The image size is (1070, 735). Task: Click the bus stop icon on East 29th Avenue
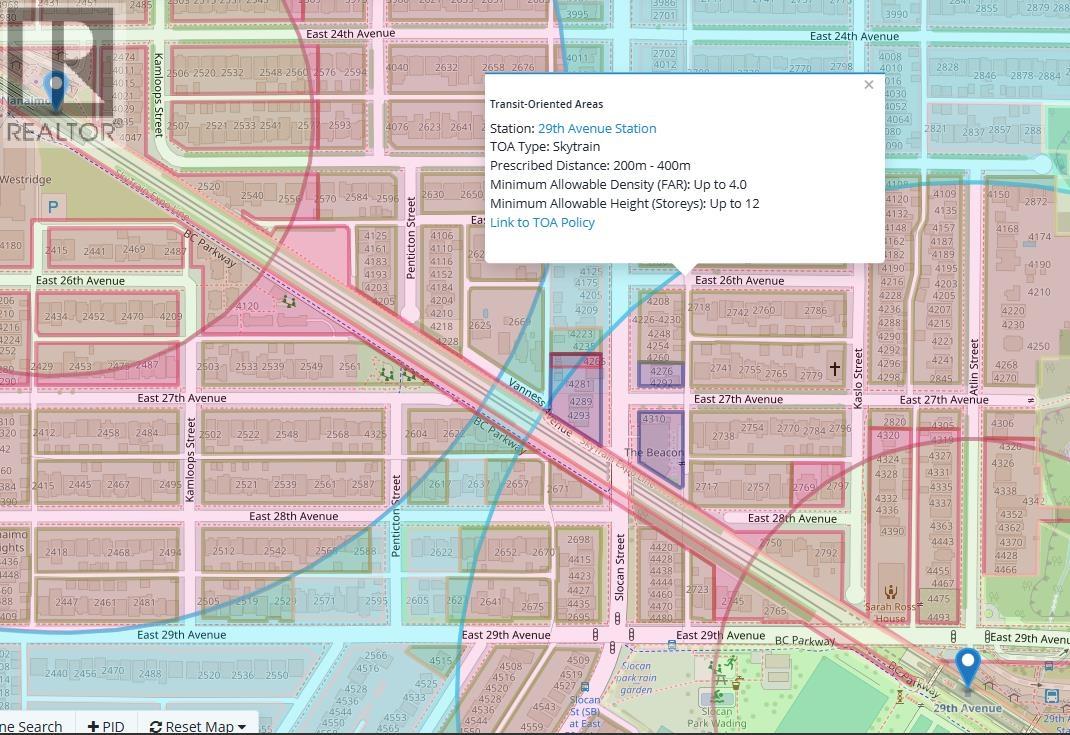click(x=672, y=644)
